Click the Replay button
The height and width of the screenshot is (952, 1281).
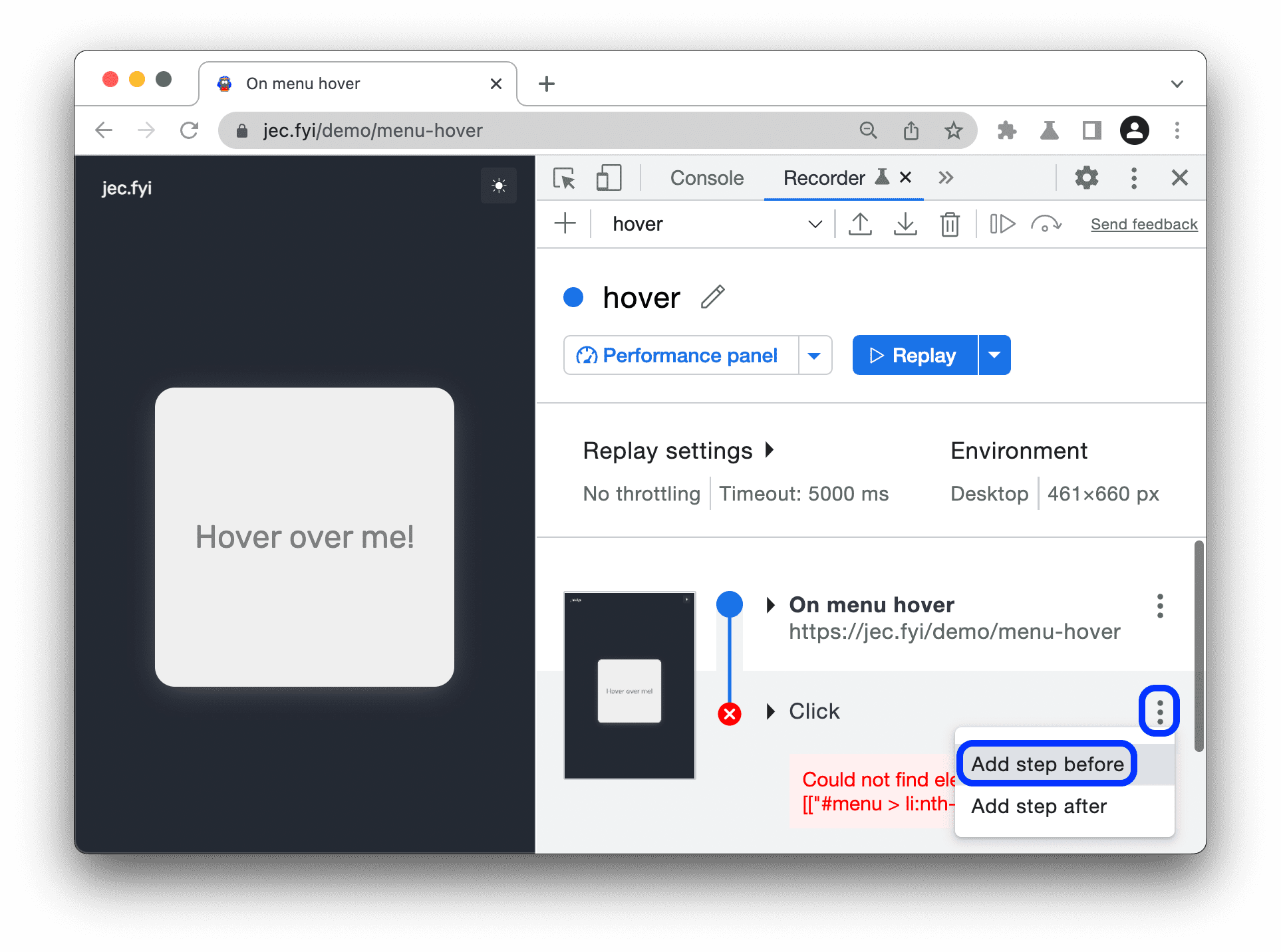tap(912, 355)
